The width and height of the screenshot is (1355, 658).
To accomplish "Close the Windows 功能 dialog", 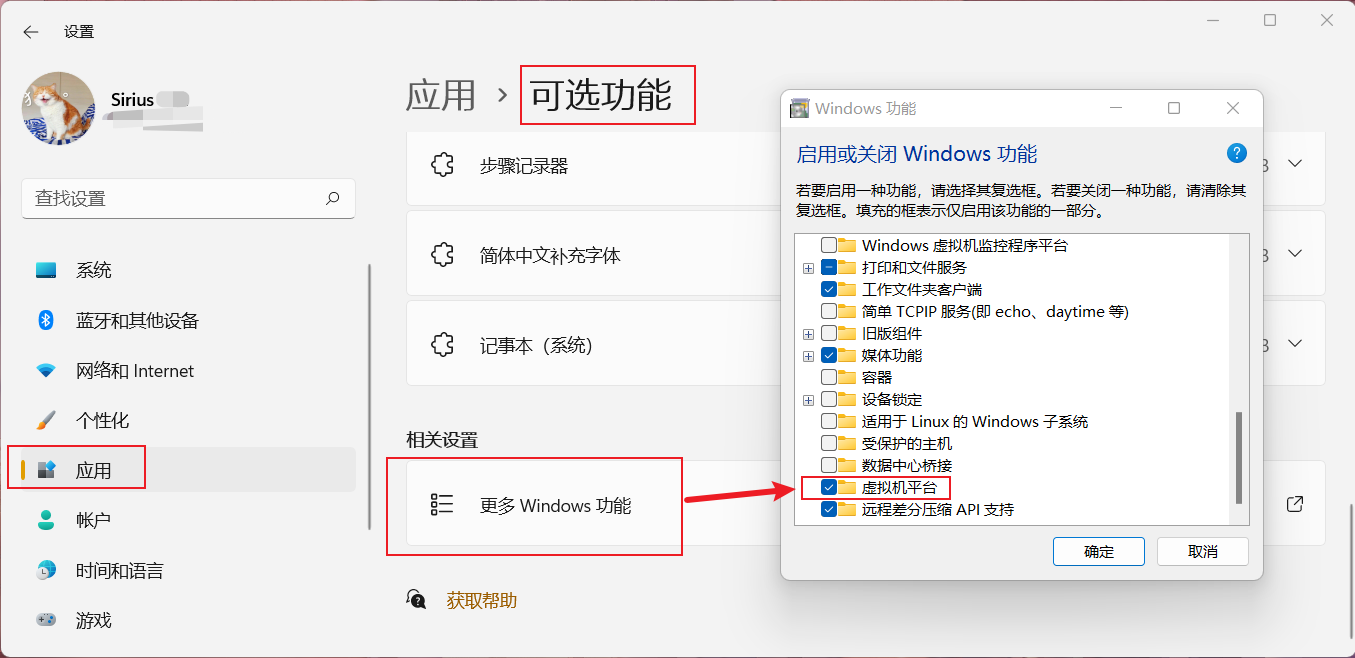I will click(1233, 108).
